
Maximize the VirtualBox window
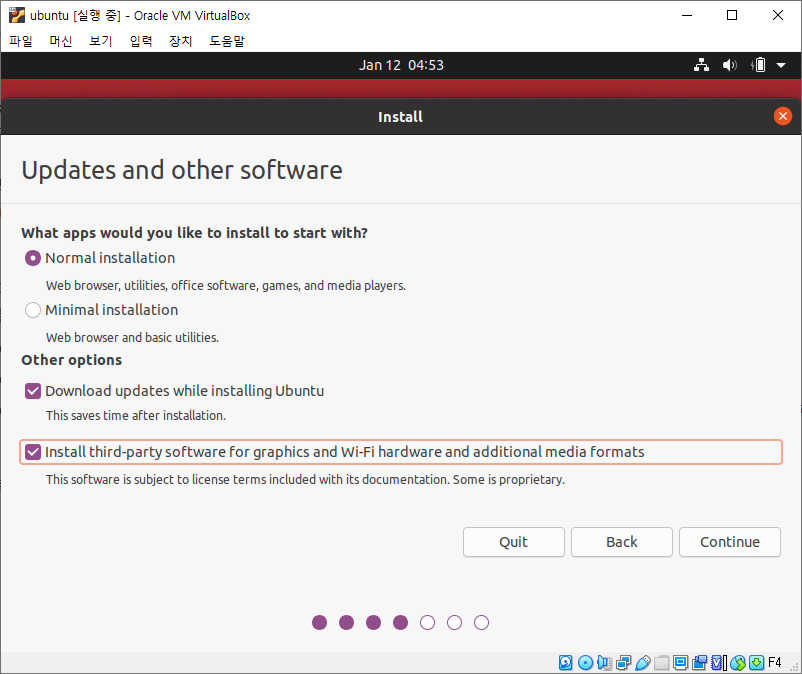[x=732, y=15]
